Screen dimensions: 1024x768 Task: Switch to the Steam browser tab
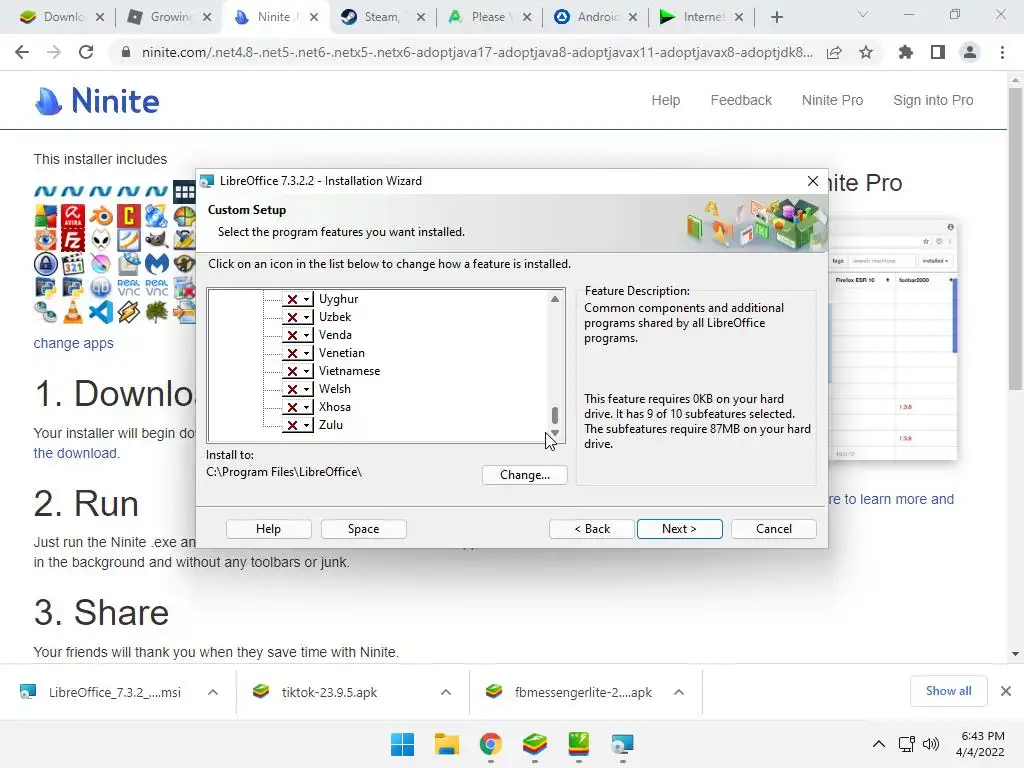click(381, 17)
